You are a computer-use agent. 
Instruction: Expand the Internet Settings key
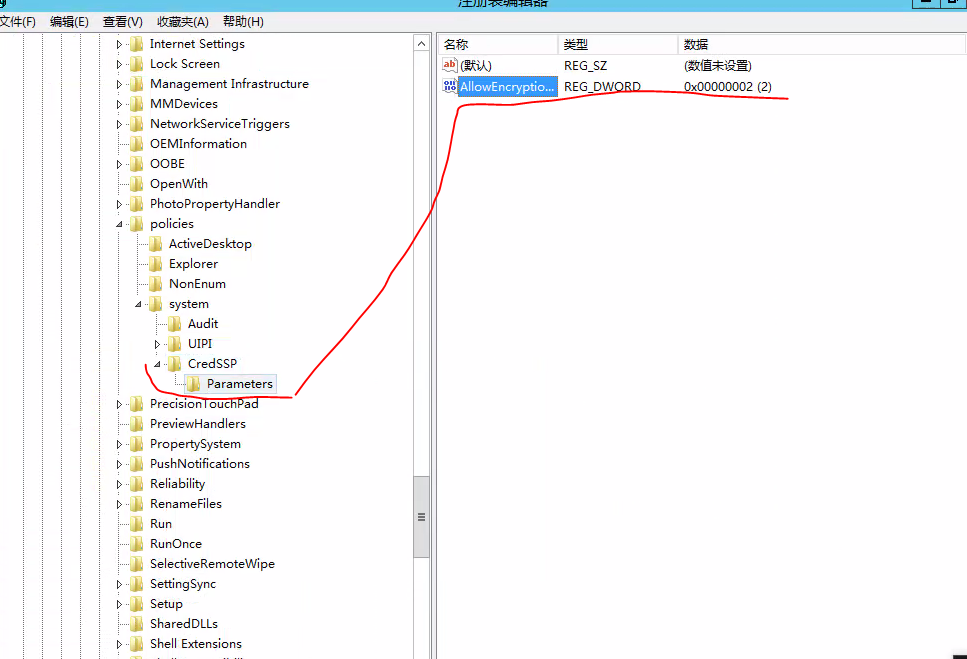tap(119, 44)
